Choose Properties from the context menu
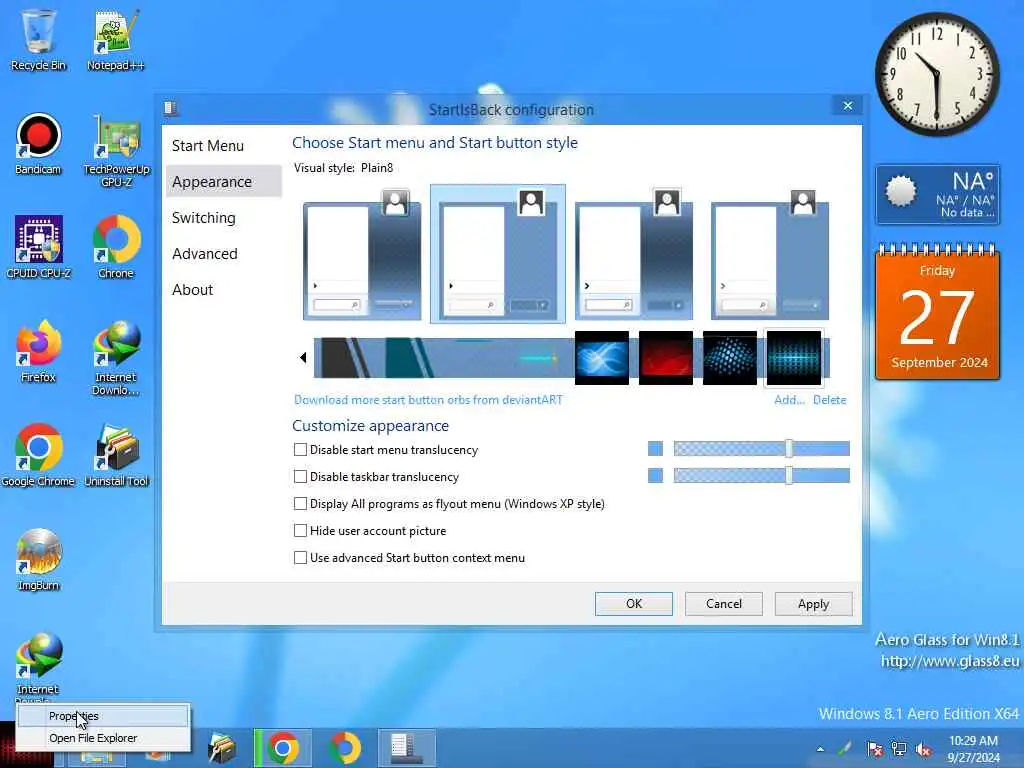The width and height of the screenshot is (1024, 768). (x=103, y=716)
